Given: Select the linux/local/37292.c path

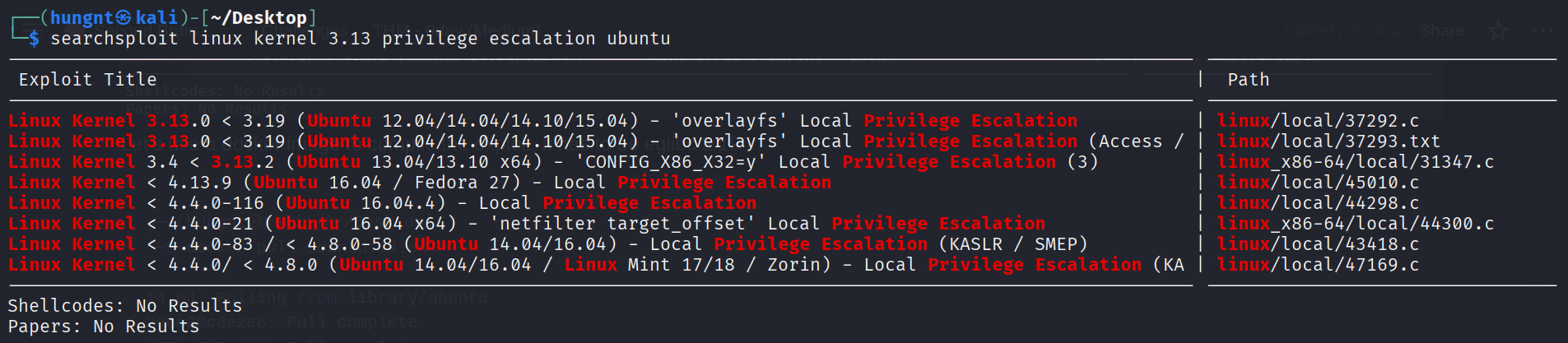Looking at the screenshot, I should pyautogui.click(x=1318, y=121).
